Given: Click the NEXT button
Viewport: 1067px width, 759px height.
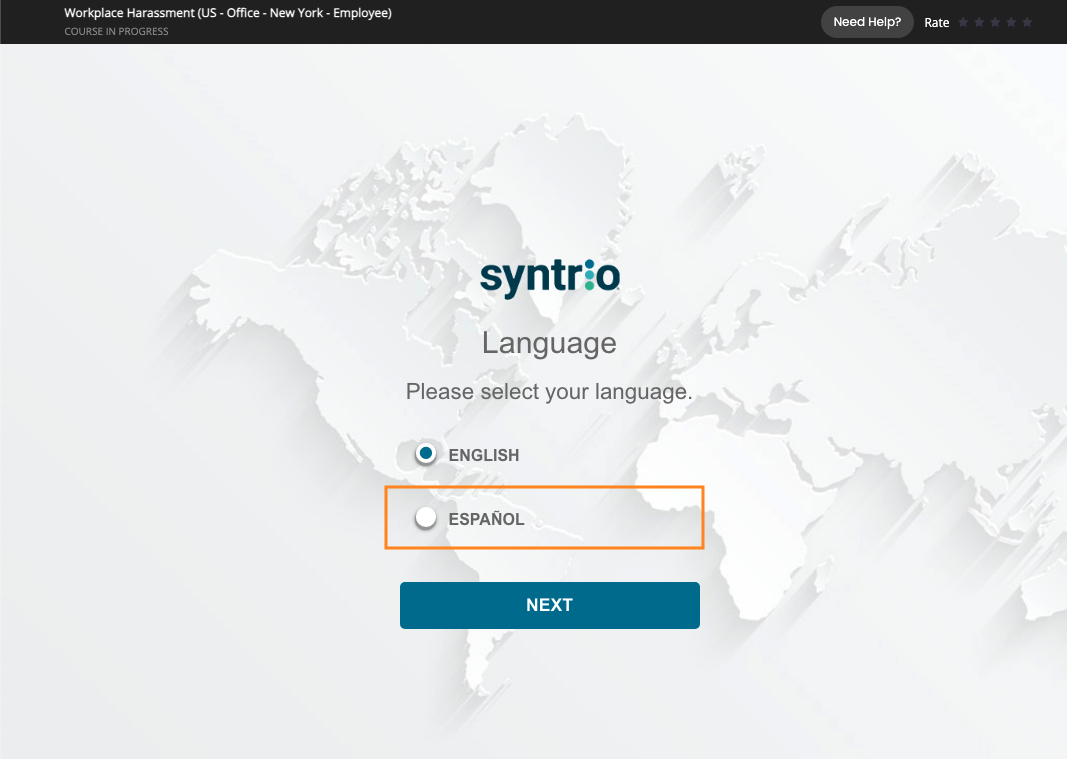Looking at the screenshot, I should (549, 605).
